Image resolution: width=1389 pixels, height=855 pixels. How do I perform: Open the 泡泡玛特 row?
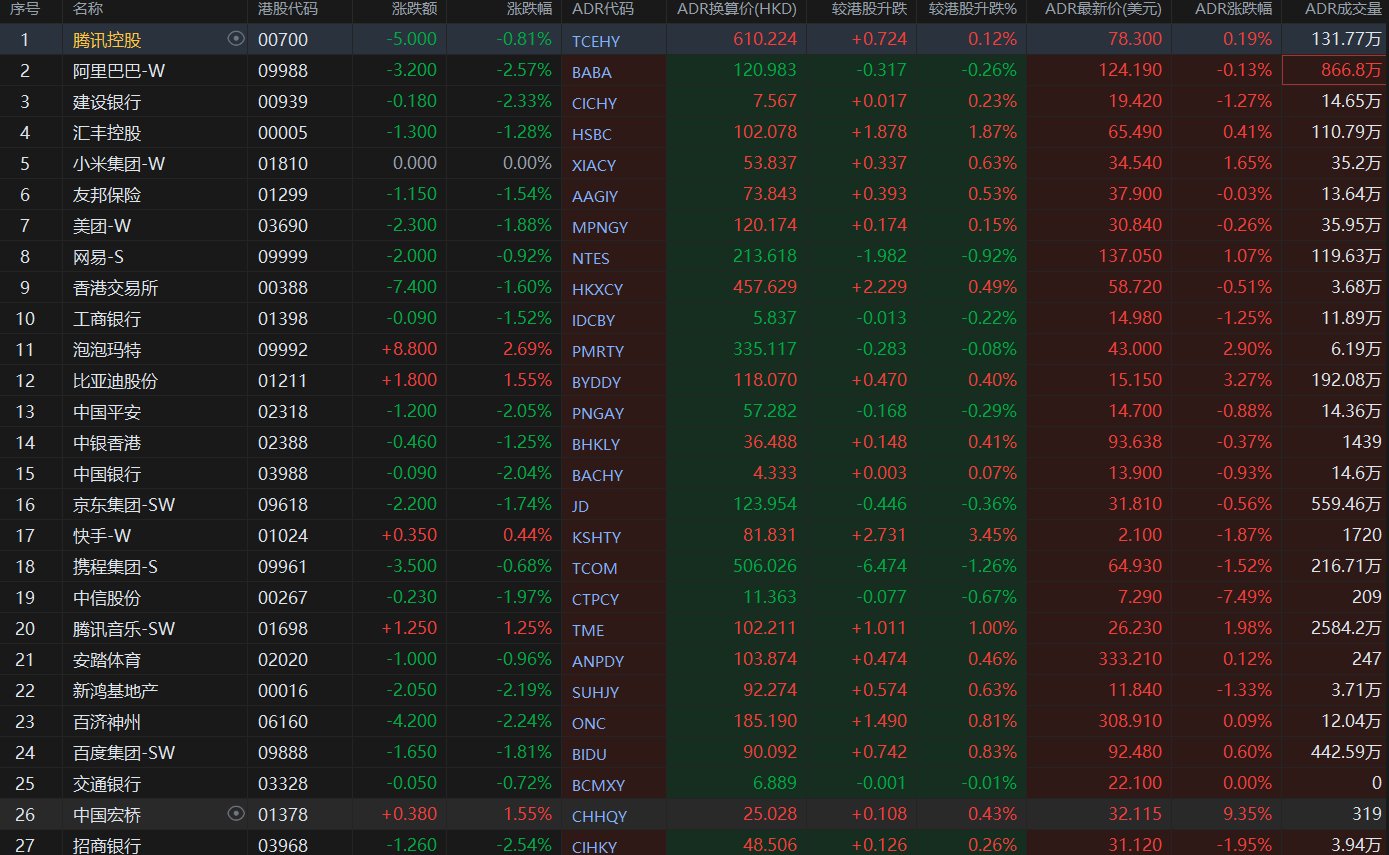694,350
